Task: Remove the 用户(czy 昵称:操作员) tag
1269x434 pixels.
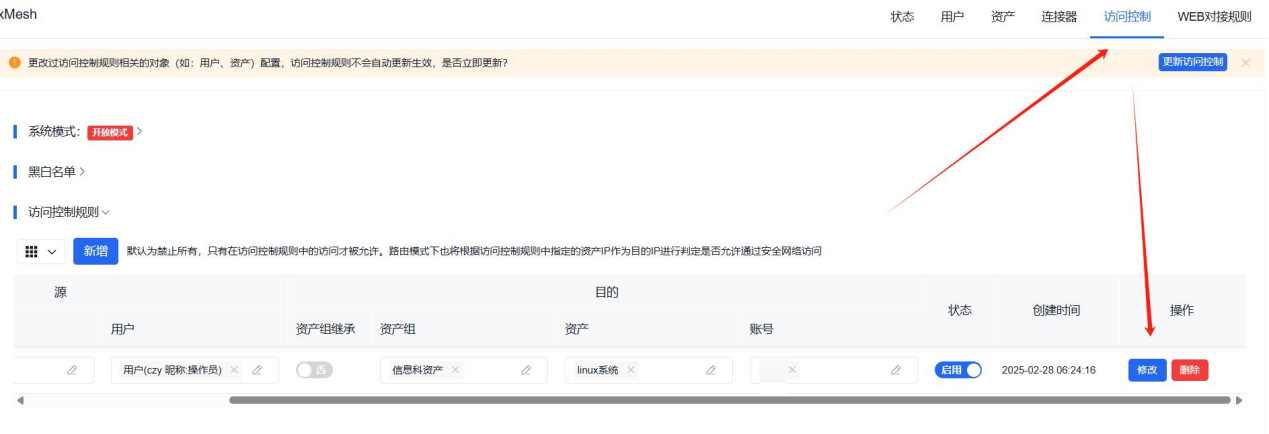Action: (234, 370)
